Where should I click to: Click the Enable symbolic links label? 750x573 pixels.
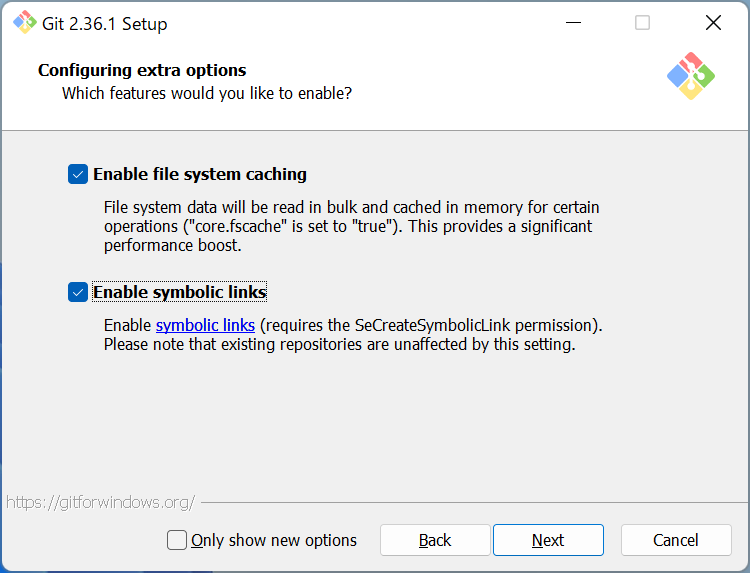179,292
